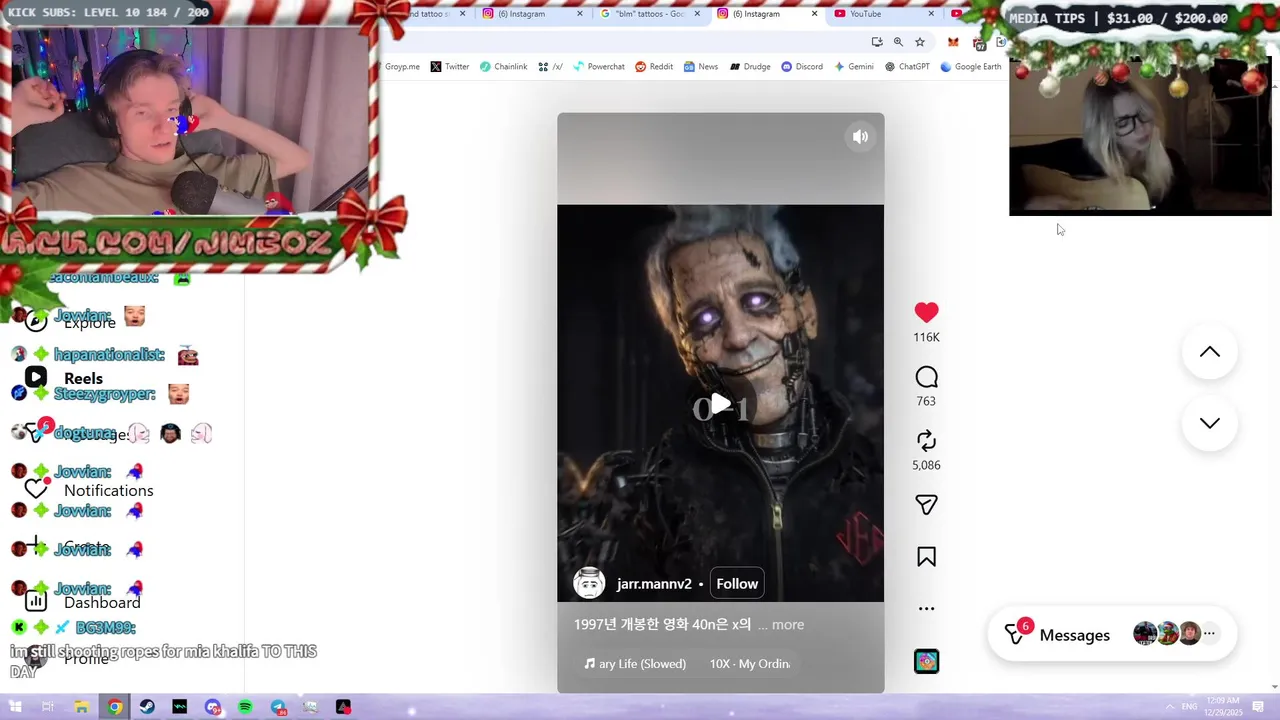Open File Explorer from the taskbar
Image resolution: width=1280 pixels, height=720 pixels.
click(x=81, y=707)
